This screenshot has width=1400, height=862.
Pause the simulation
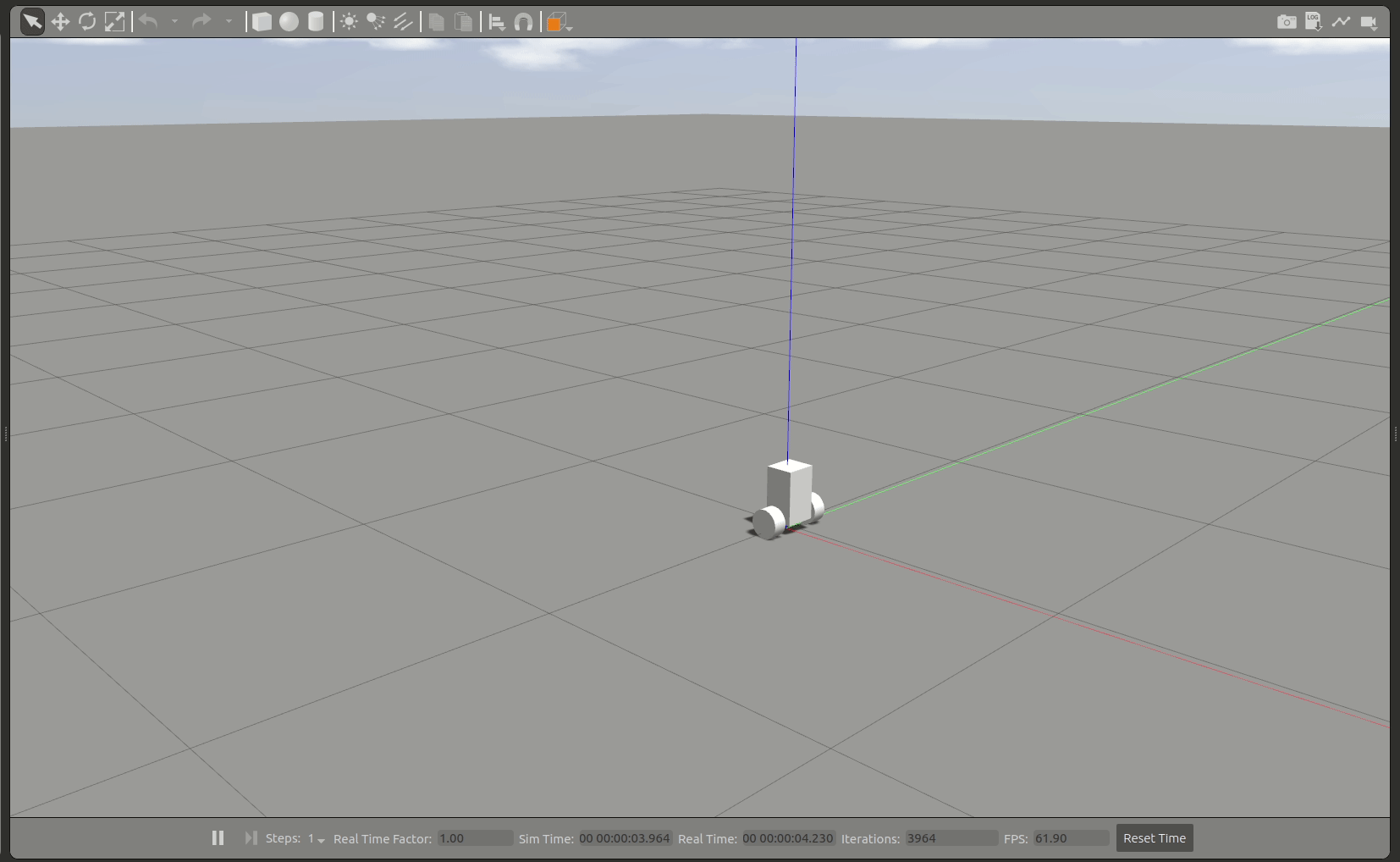218,837
